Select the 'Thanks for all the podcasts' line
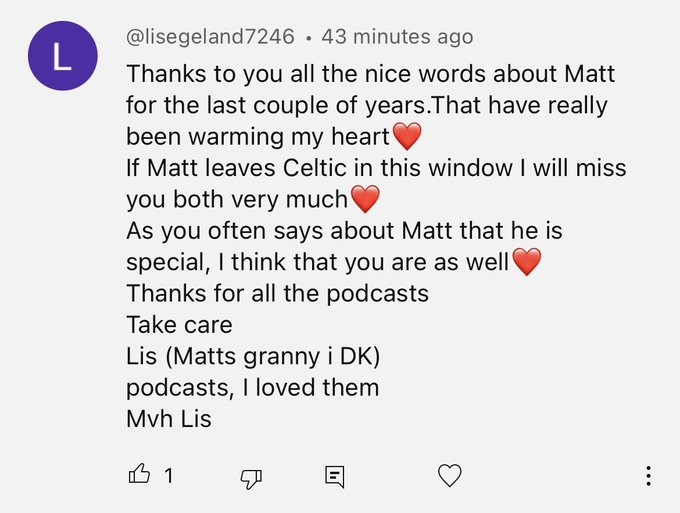 (x=278, y=294)
